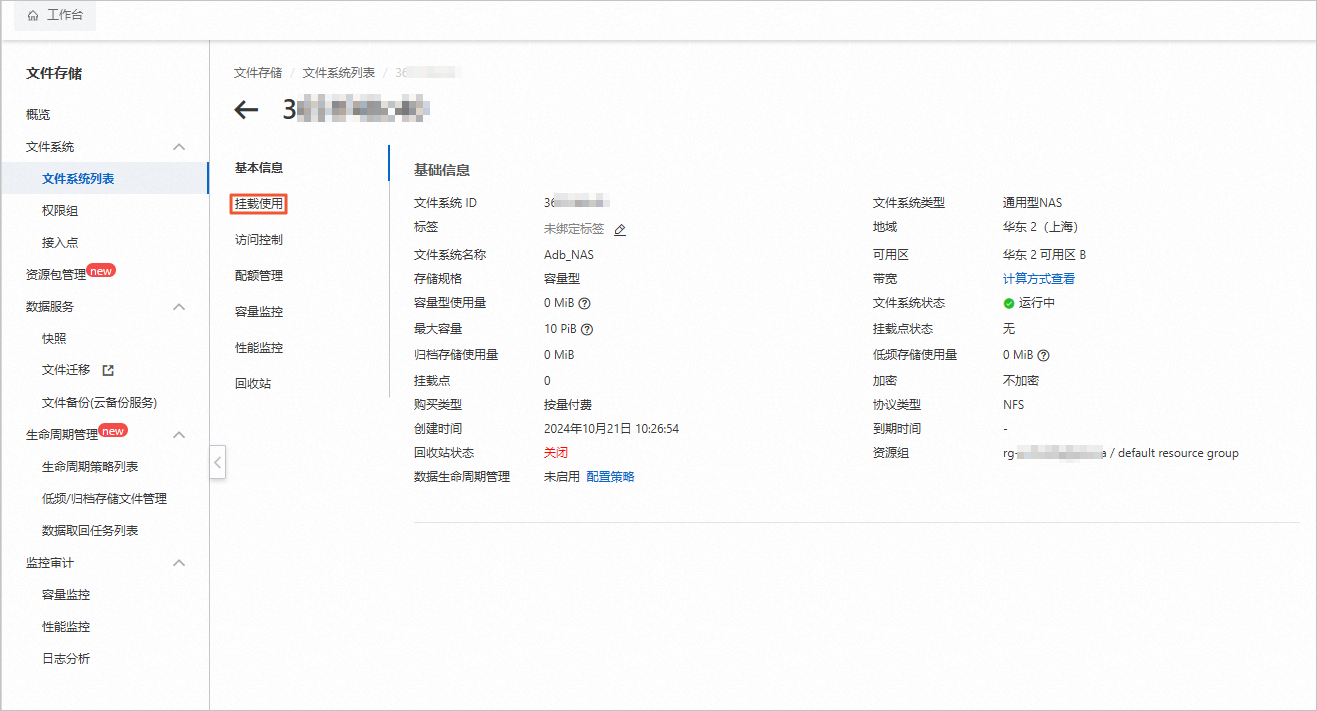Collapse the 数据服务 section
The width and height of the screenshot is (1317, 711).
click(178, 307)
